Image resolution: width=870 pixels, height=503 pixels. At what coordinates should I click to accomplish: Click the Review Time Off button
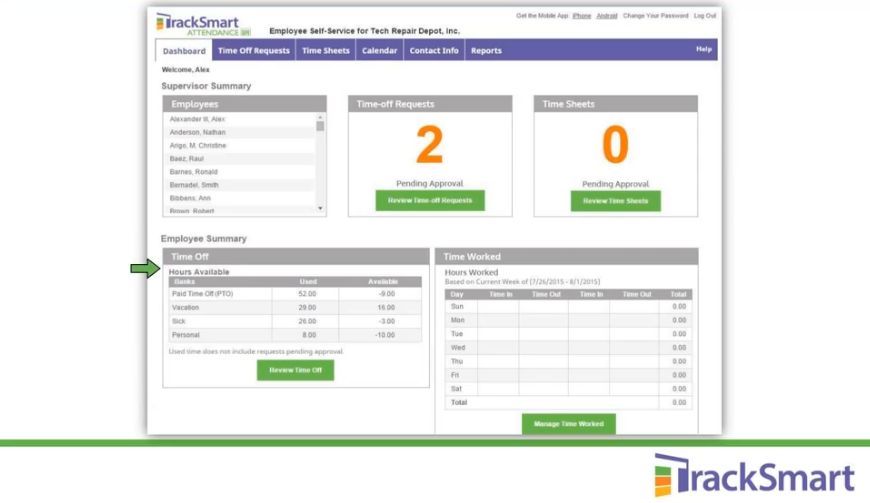[x=295, y=370]
